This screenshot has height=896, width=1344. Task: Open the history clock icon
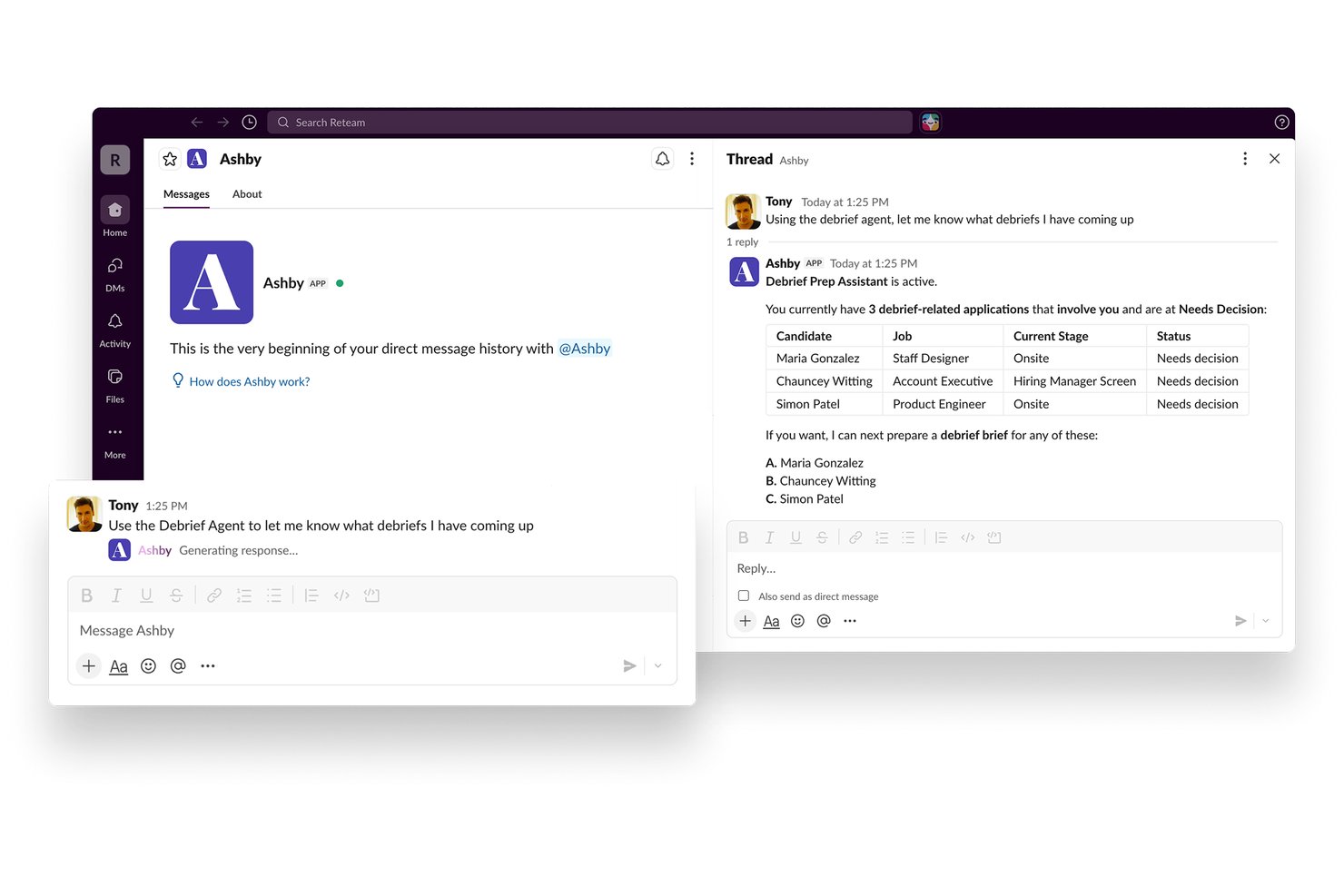[x=250, y=123]
